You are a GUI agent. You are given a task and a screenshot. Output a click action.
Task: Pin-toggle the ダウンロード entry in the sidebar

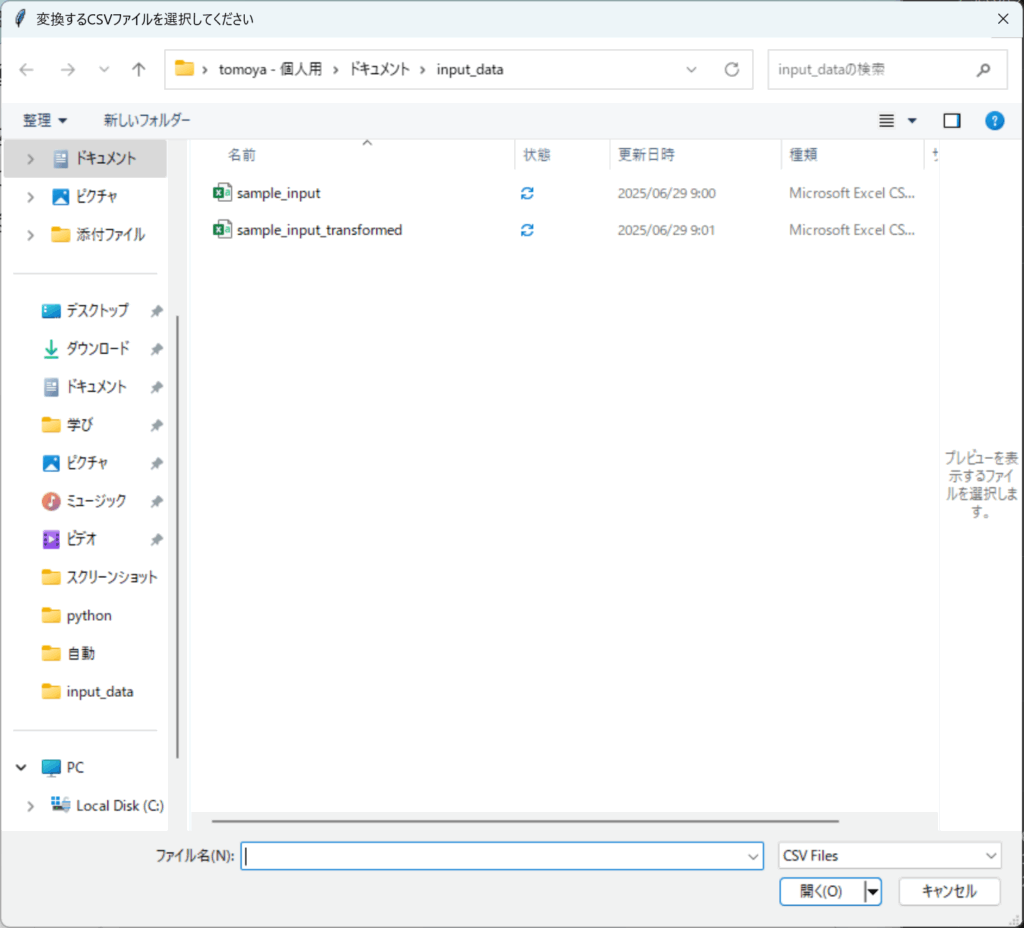[155, 348]
